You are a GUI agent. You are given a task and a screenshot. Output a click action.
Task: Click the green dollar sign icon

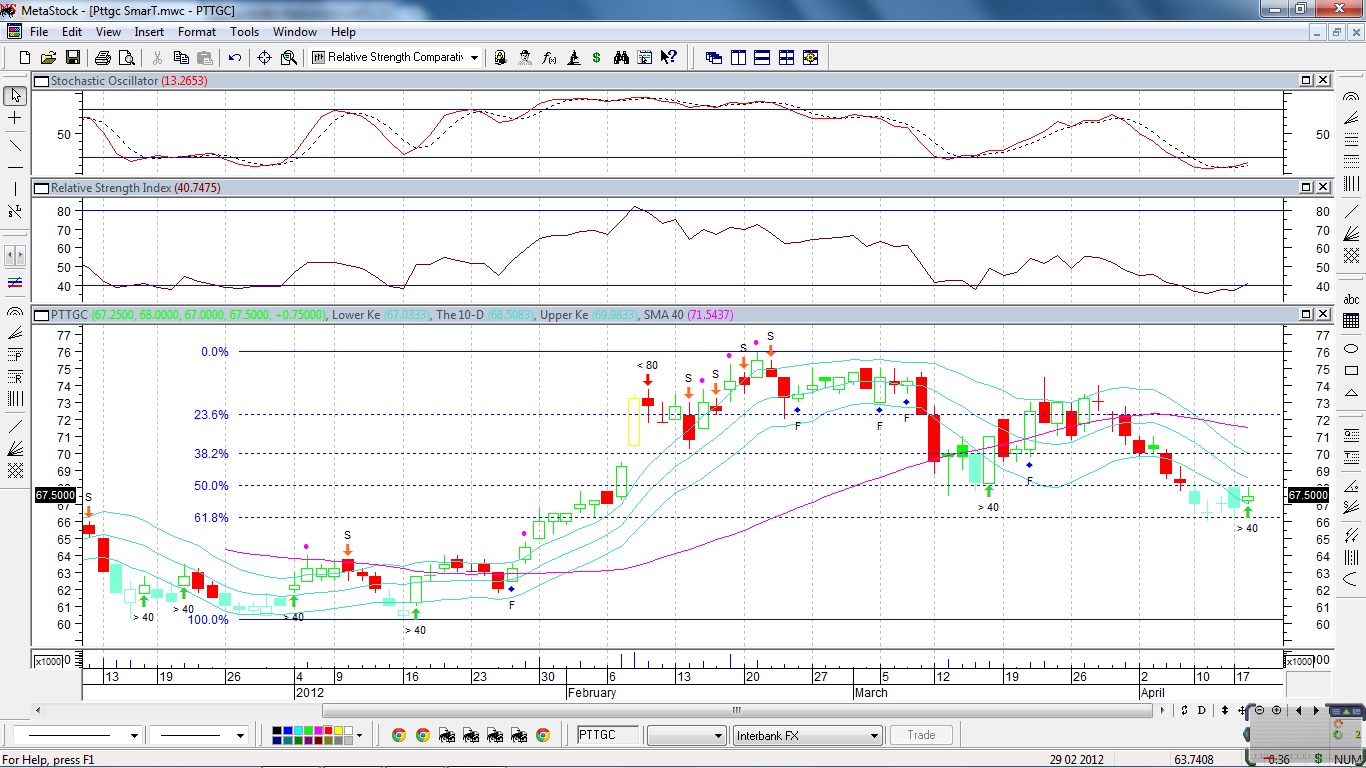coord(597,58)
